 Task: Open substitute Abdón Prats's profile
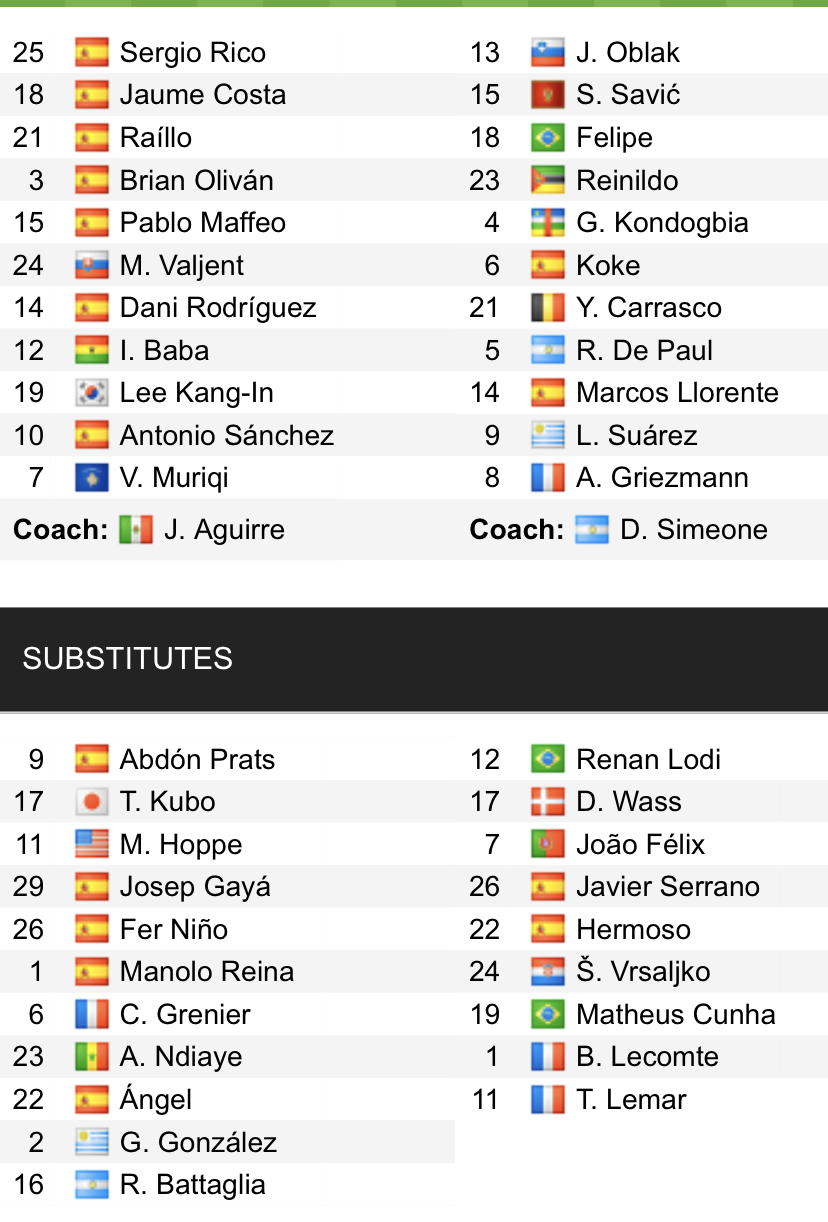point(197,760)
